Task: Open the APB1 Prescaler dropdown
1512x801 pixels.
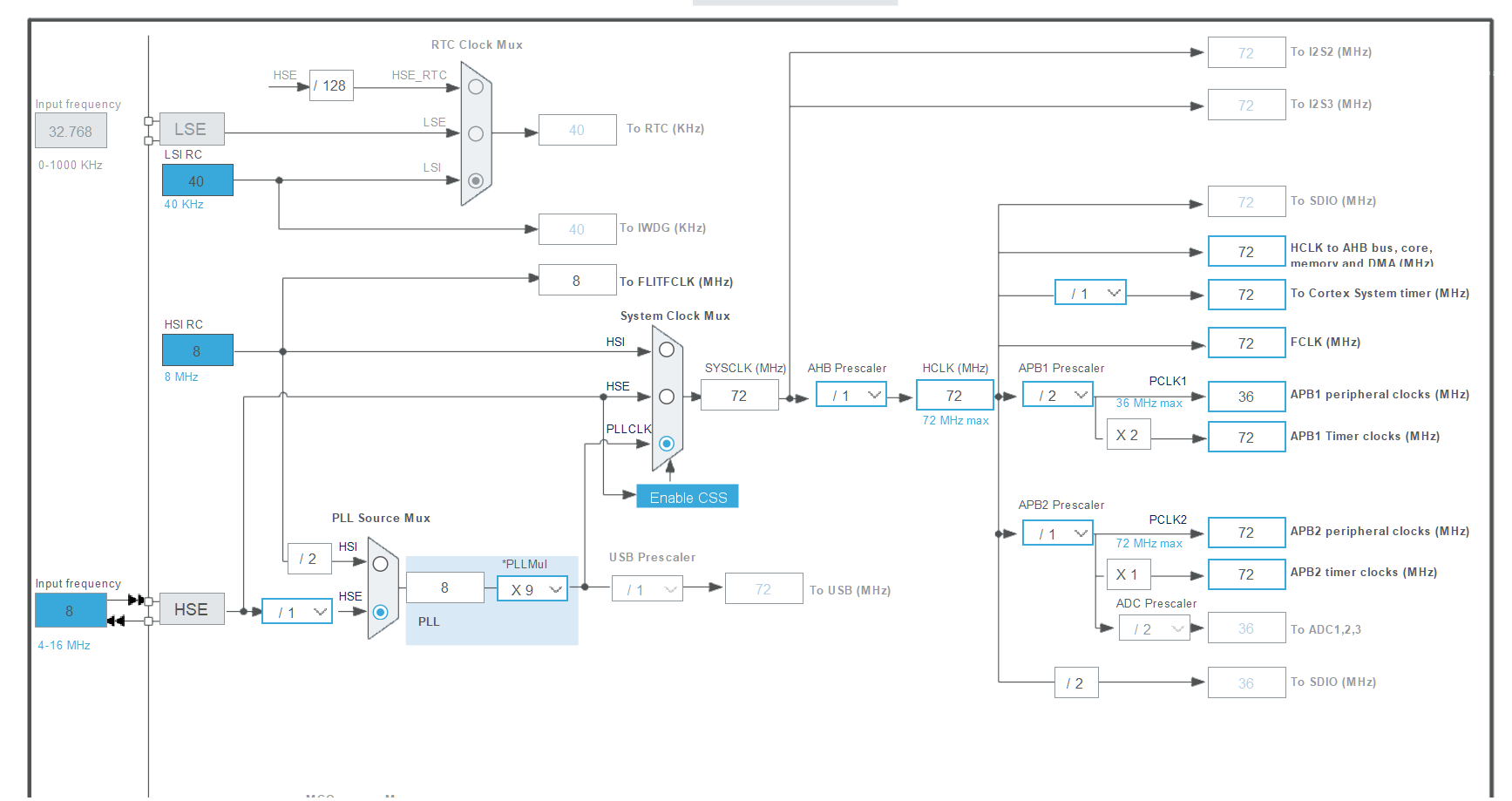Action: 1058,395
